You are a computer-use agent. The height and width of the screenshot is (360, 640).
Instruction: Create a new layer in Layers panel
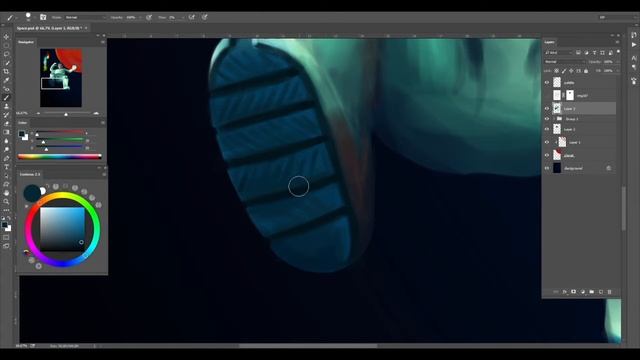point(600,292)
